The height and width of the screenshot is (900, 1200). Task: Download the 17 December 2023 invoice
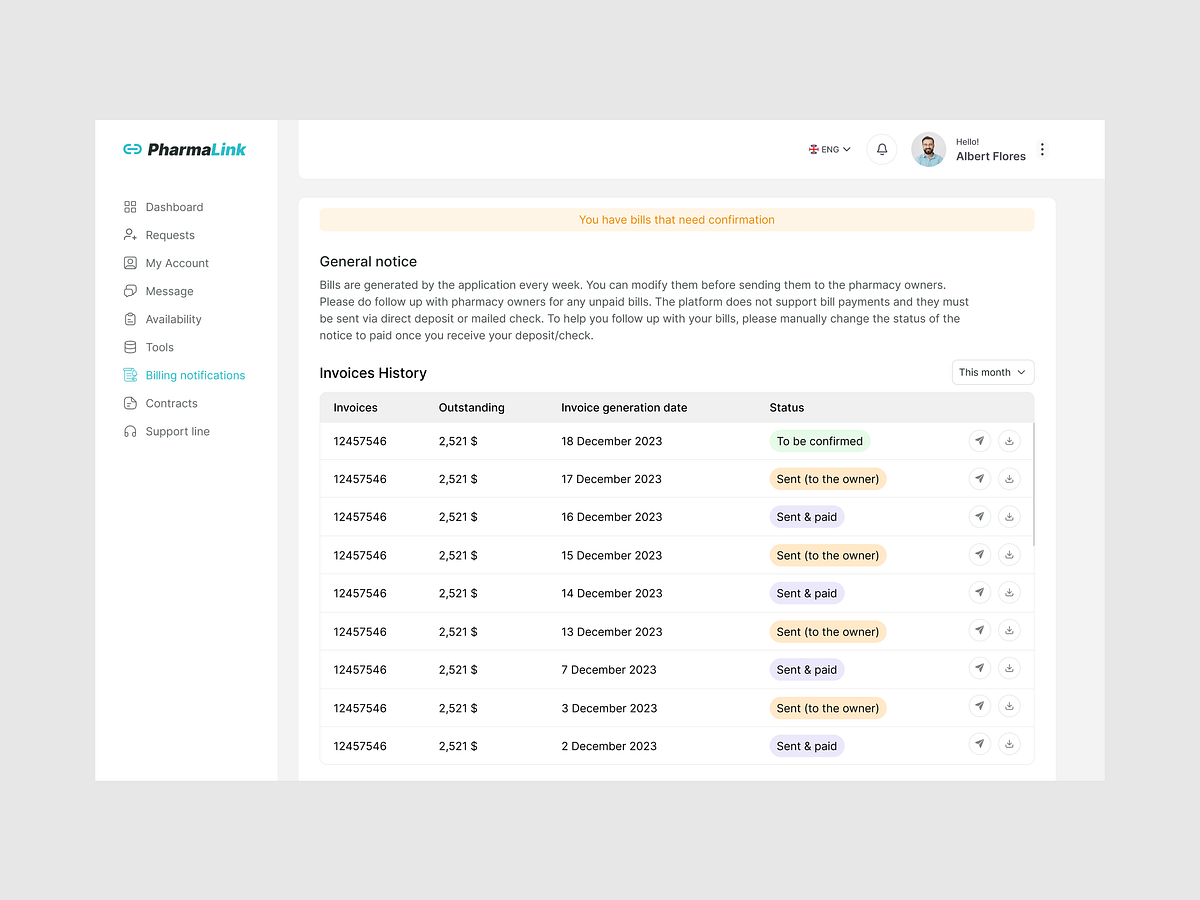coord(1009,478)
